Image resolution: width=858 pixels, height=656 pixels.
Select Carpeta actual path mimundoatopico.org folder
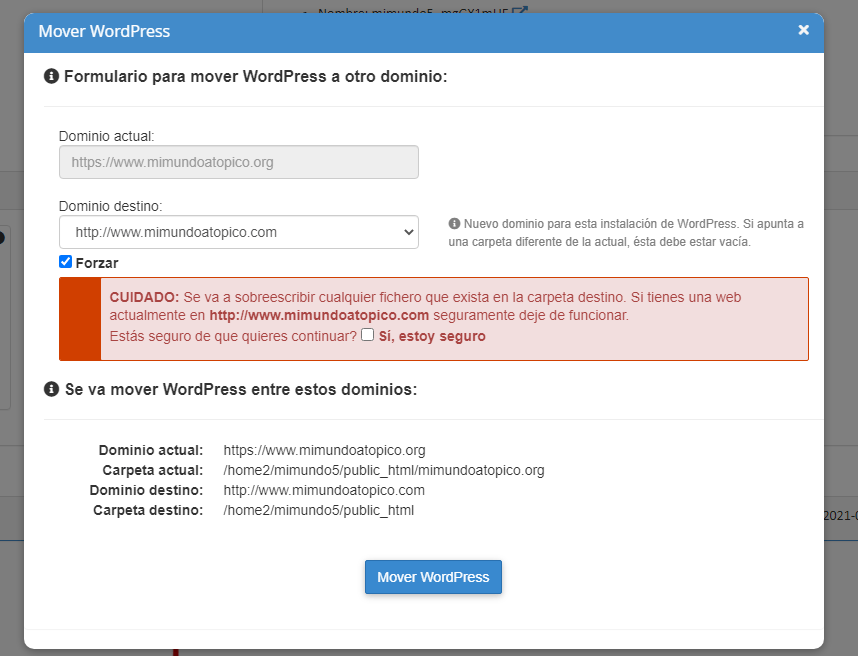[x=384, y=471]
